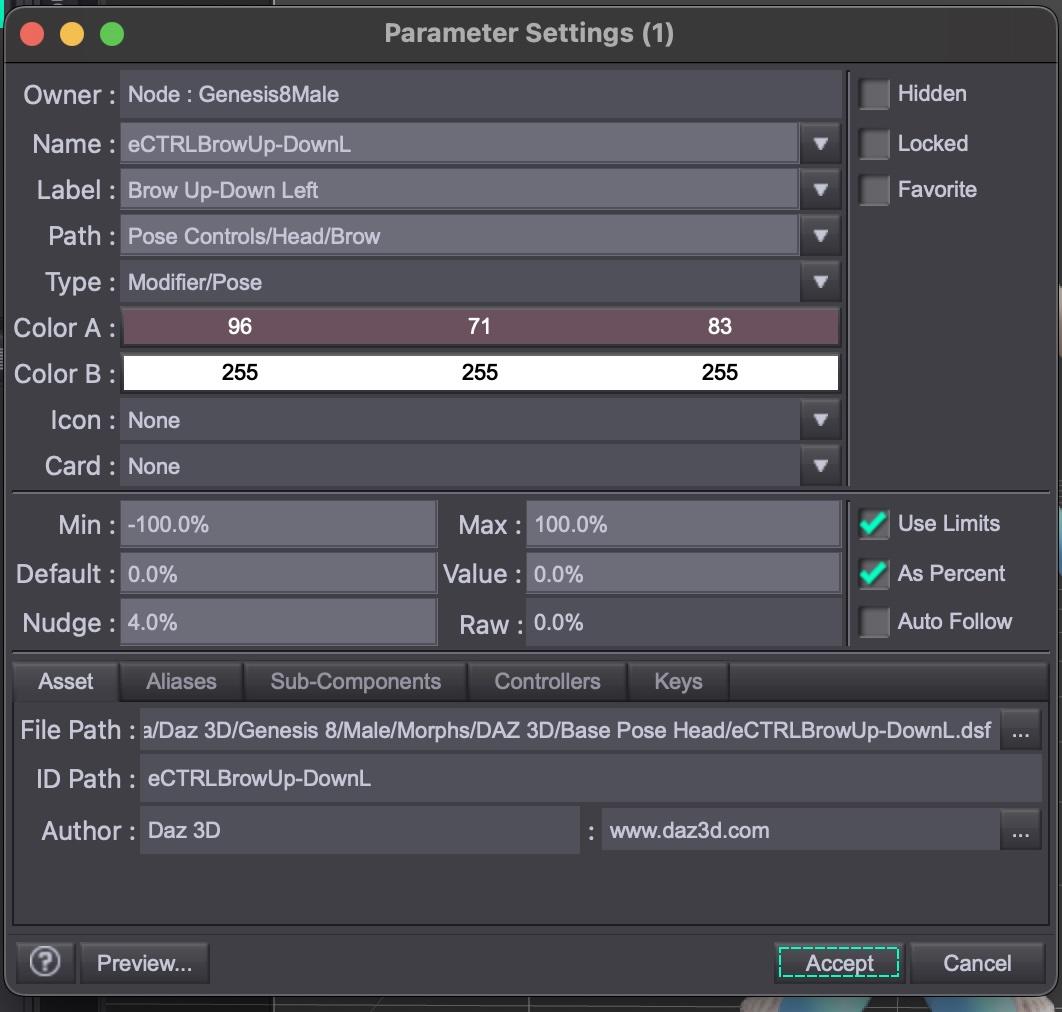Open the Sub-Components tab
1062x1012 pixels.
pyautogui.click(x=355, y=682)
